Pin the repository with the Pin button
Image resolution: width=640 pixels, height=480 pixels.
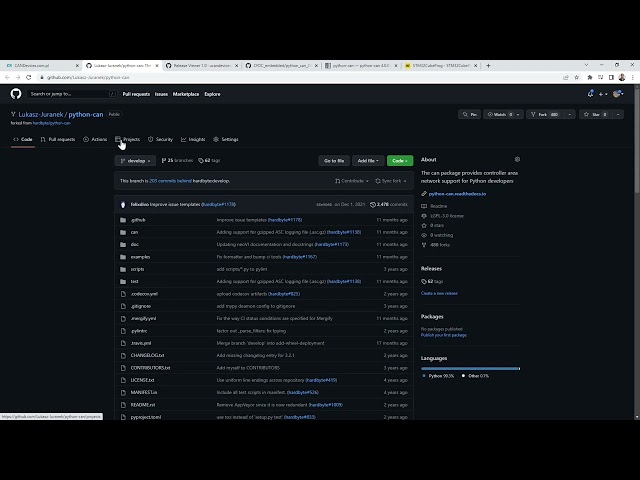click(x=469, y=115)
